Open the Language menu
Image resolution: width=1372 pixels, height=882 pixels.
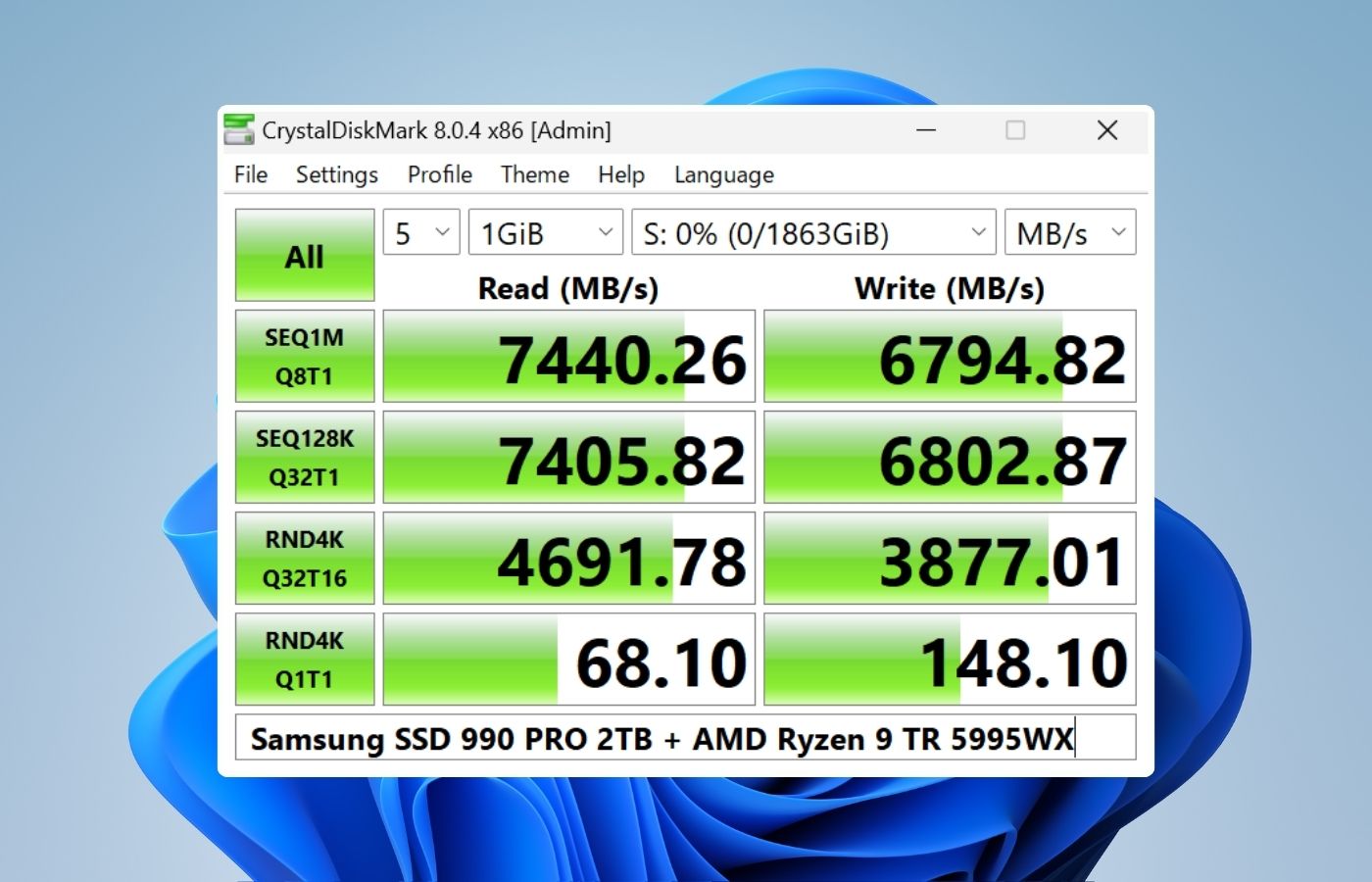coord(723,174)
